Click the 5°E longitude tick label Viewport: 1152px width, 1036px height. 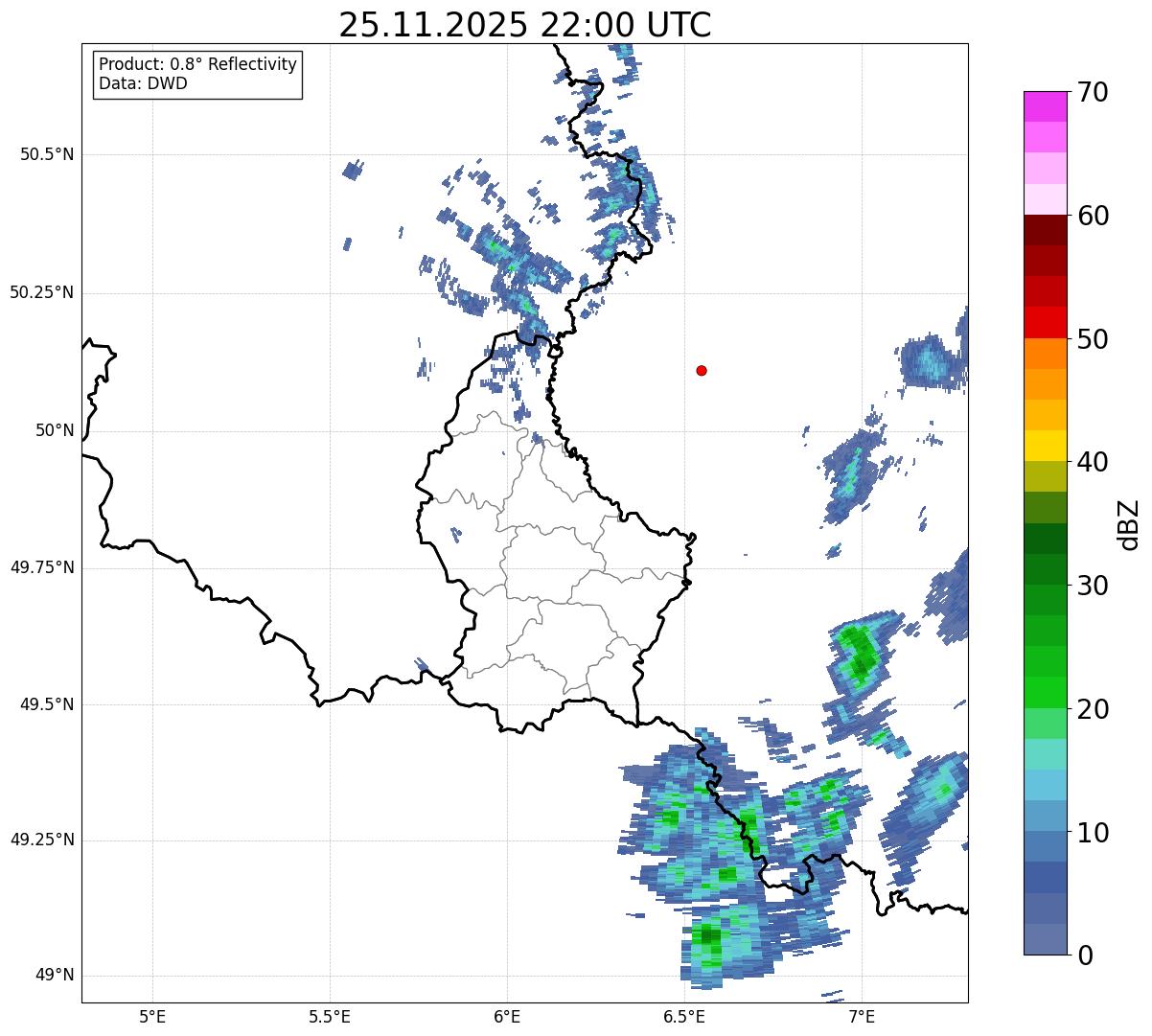click(x=152, y=1016)
